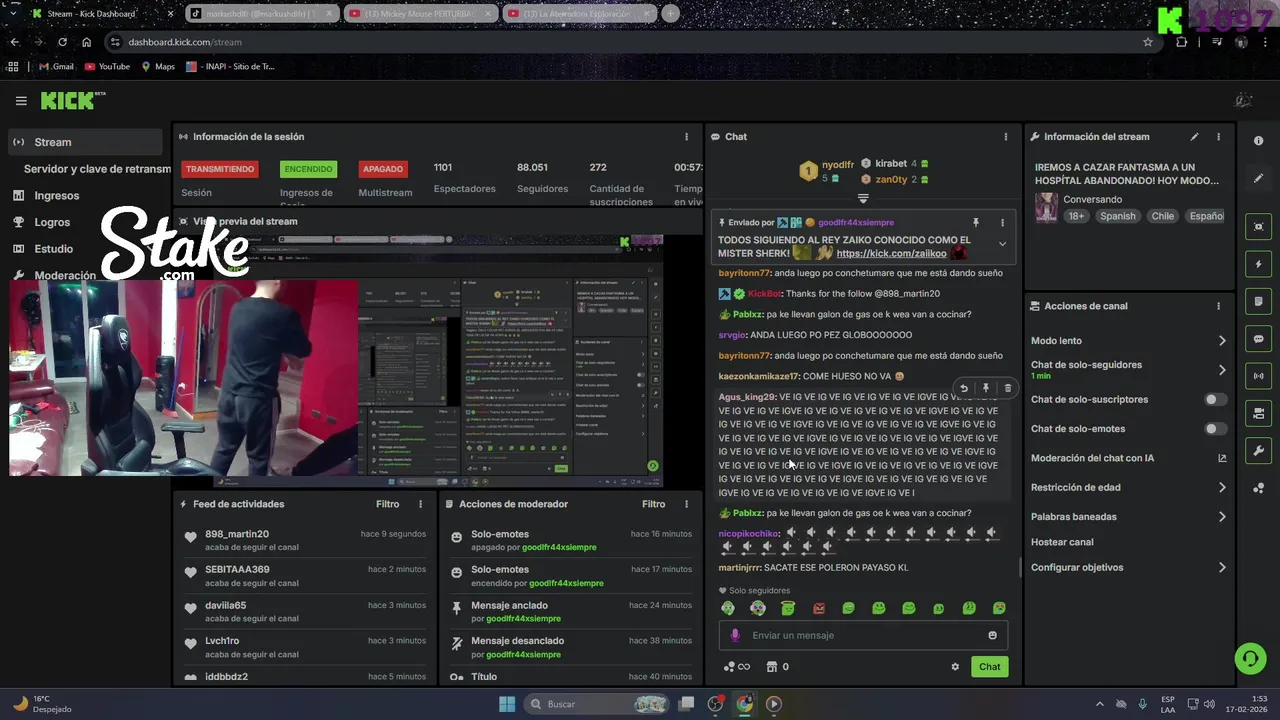
Task: Click the chat scrollbar
Action: point(1019,566)
